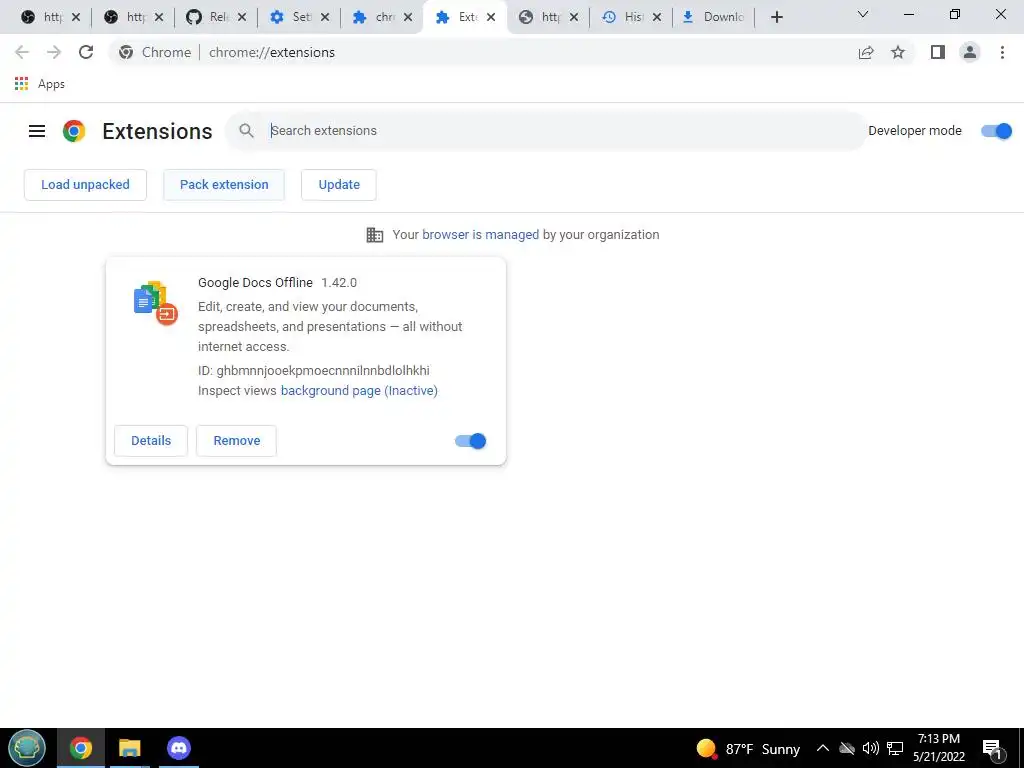Screen dimensions: 1024x768
Task: Click Load unpacked button
Action: tap(86, 185)
